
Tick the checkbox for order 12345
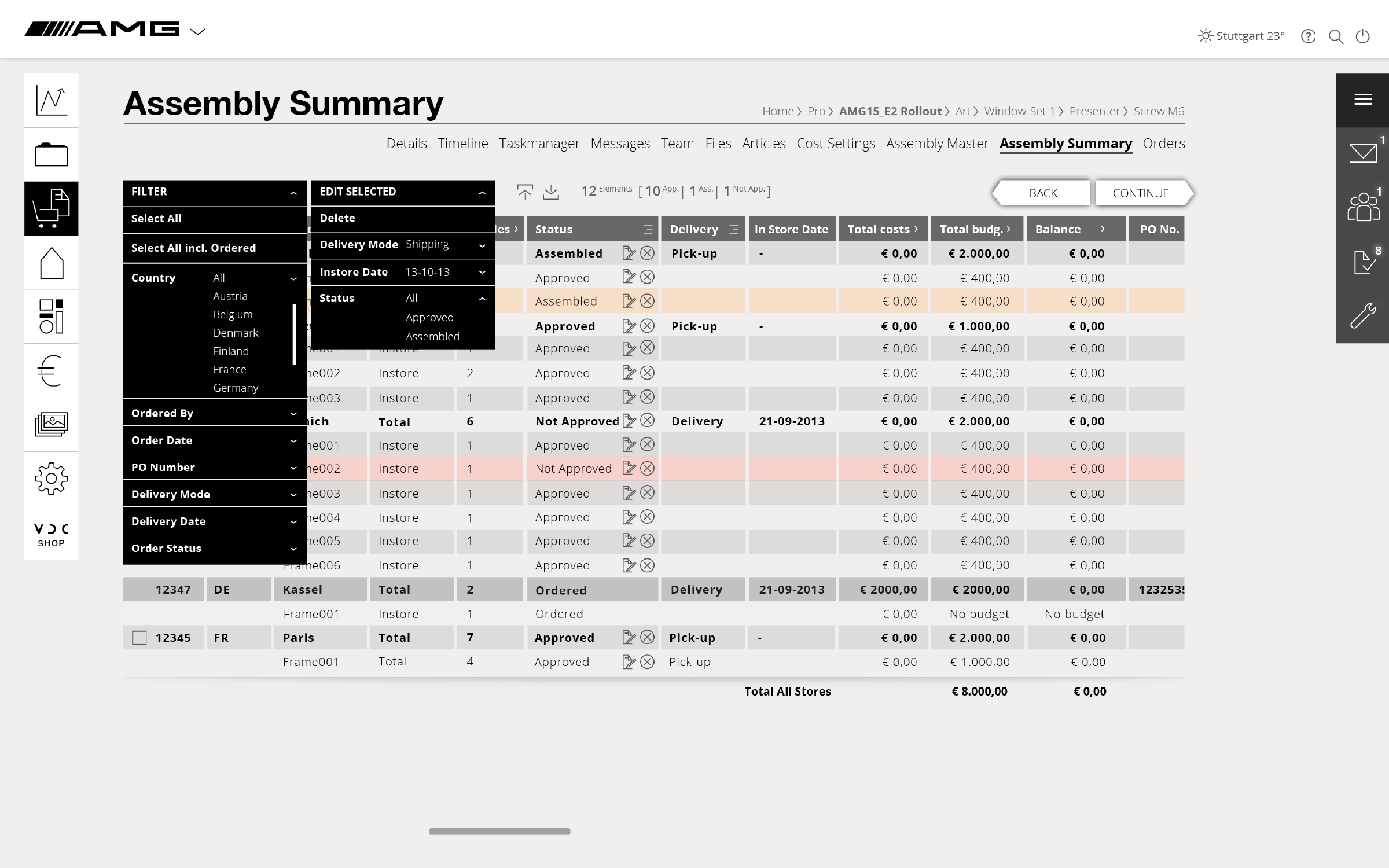[139, 638]
